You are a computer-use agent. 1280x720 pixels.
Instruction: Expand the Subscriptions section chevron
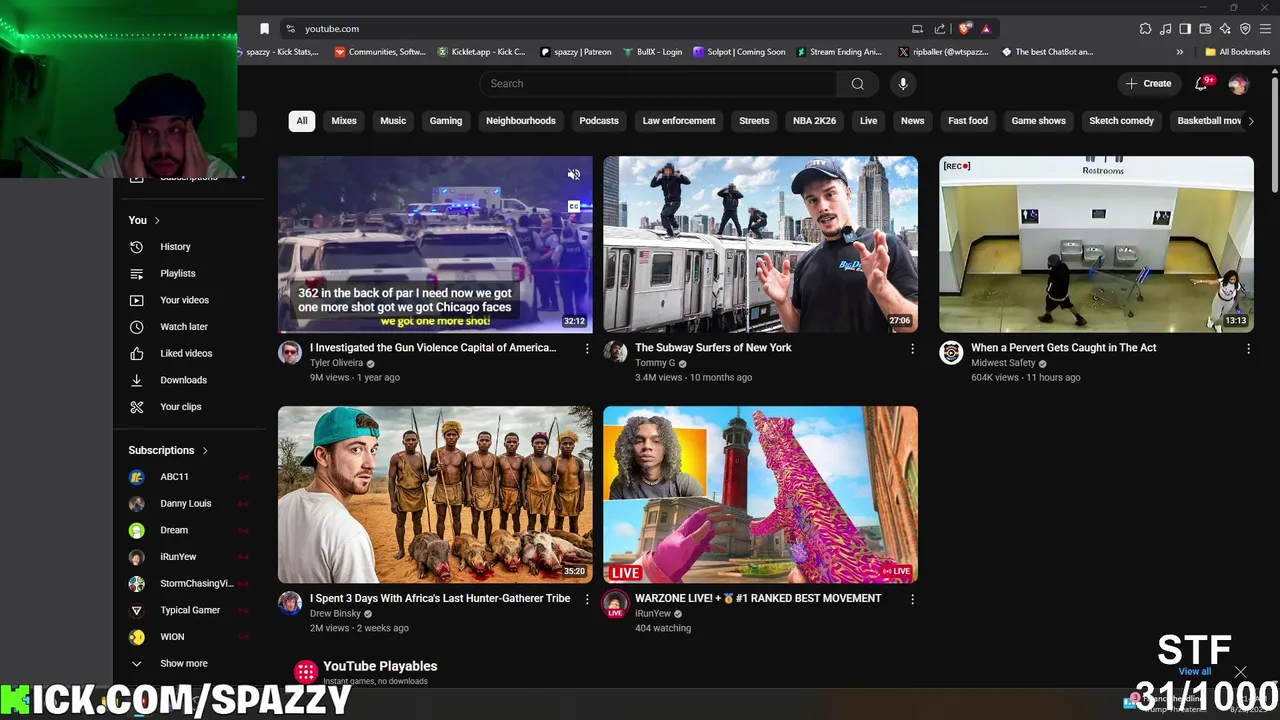[x=205, y=450]
